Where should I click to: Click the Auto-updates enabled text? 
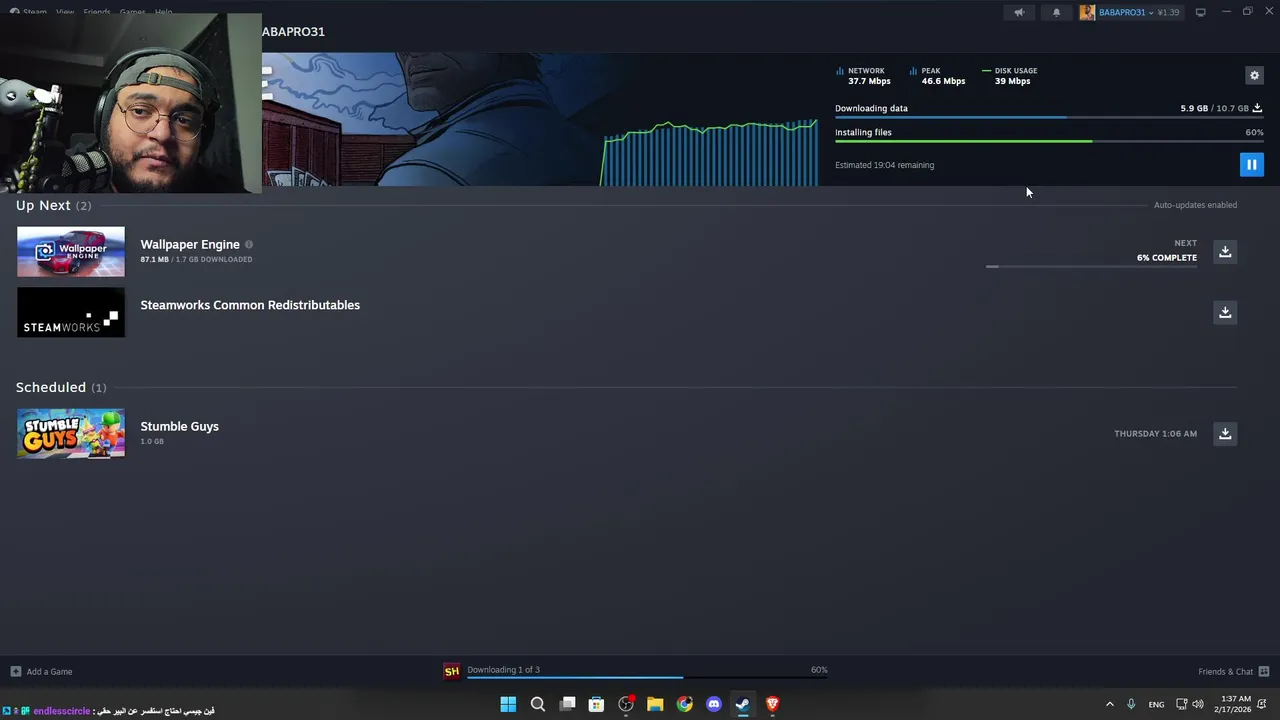tap(1195, 205)
